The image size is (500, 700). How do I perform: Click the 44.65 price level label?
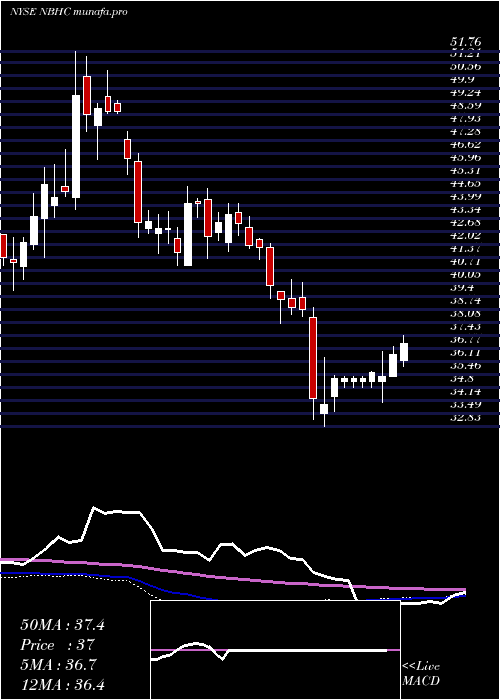click(x=466, y=183)
